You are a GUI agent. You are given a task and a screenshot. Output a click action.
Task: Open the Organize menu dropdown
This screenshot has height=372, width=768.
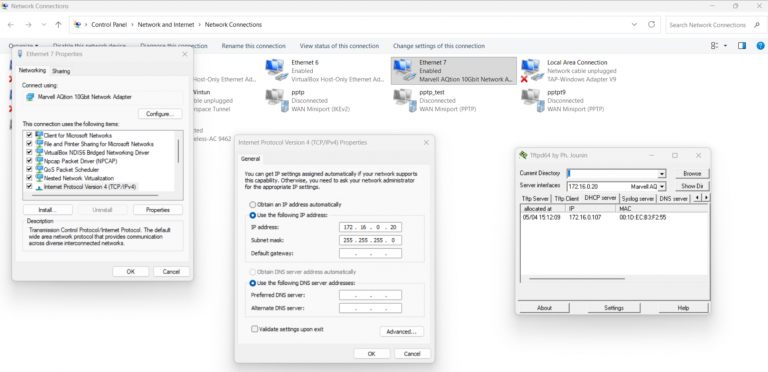click(x=24, y=46)
